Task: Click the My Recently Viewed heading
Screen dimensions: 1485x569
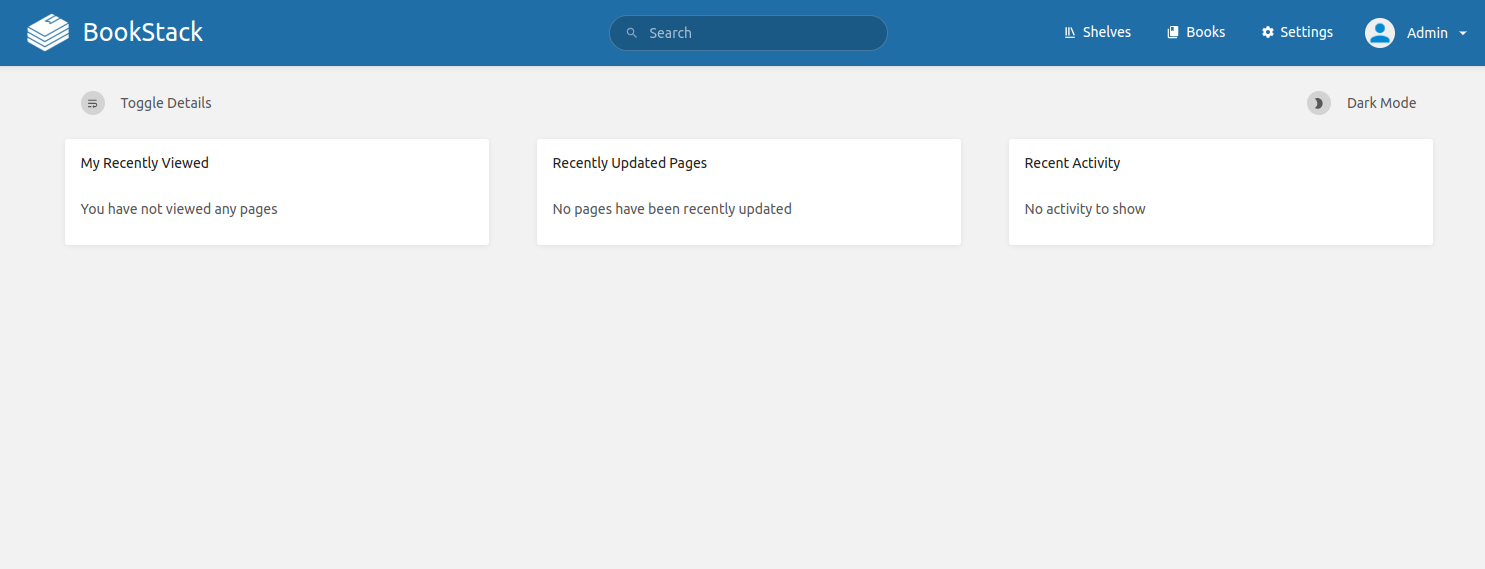Action: (145, 163)
